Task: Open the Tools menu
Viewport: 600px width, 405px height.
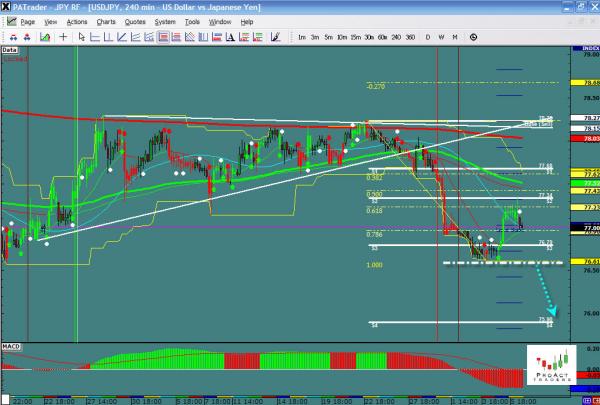Action: click(x=193, y=20)
